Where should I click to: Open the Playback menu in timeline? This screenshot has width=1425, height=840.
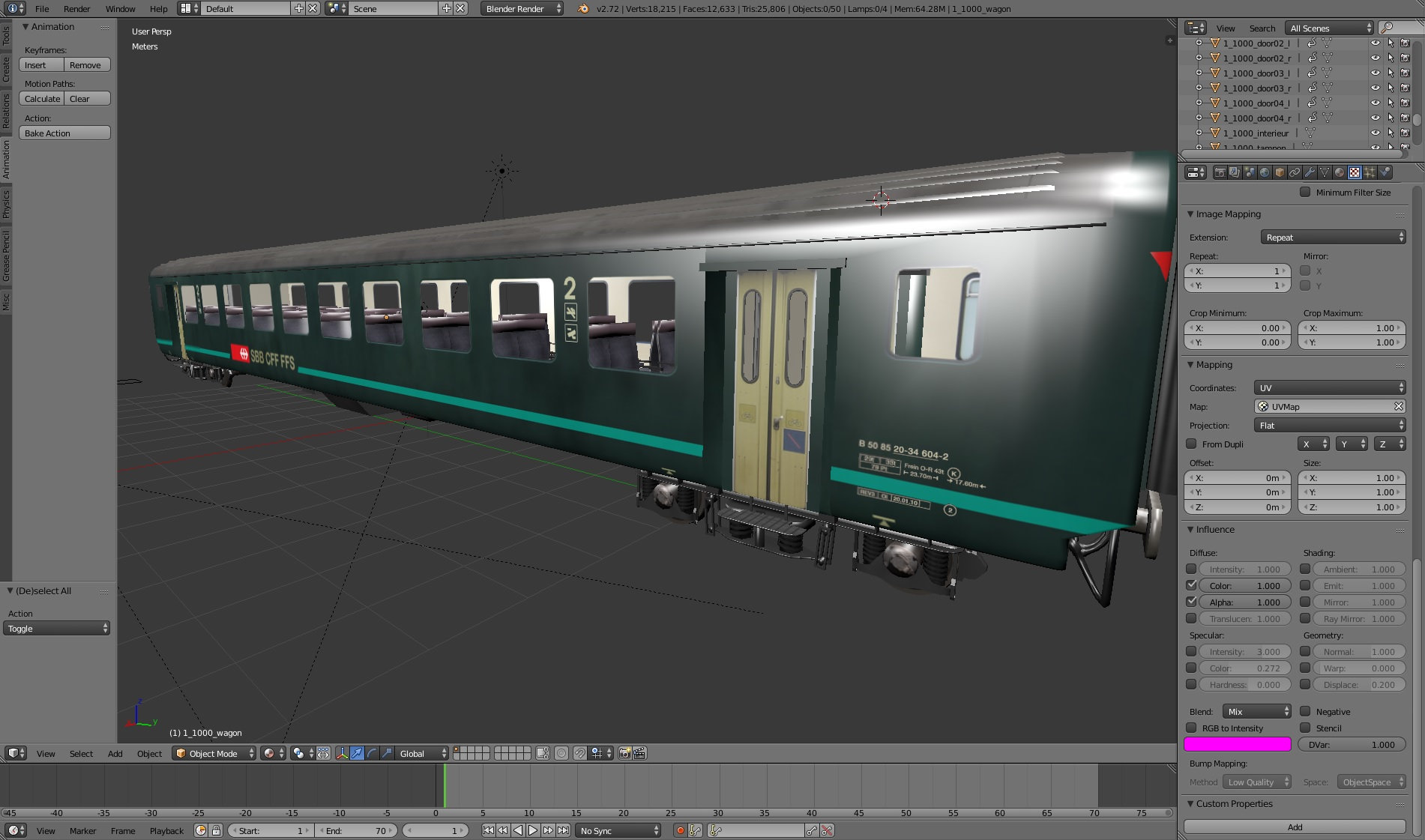pyautogui.click(x=166, y=830)
